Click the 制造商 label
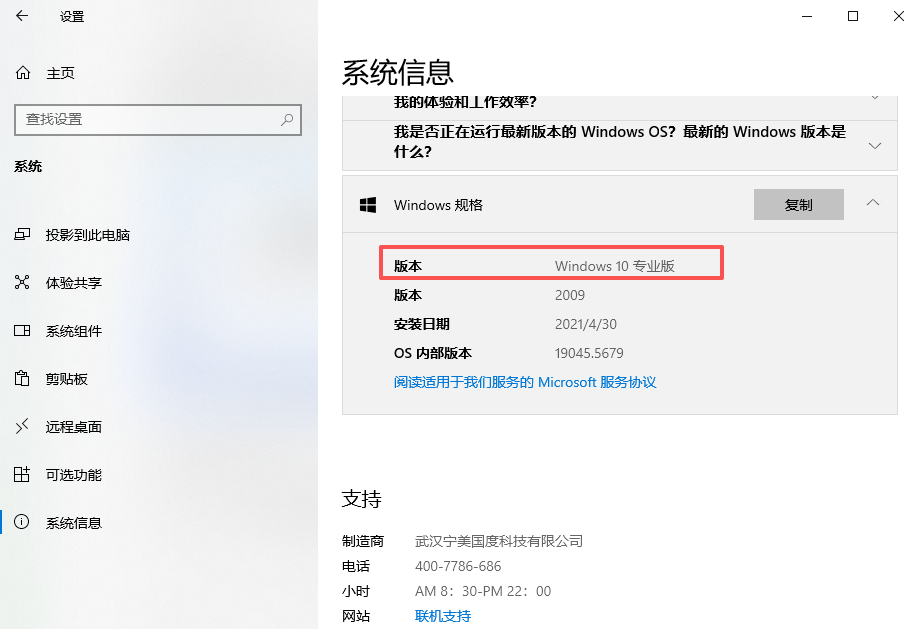Screen dimensions: 918x629 tap(363, 541)
